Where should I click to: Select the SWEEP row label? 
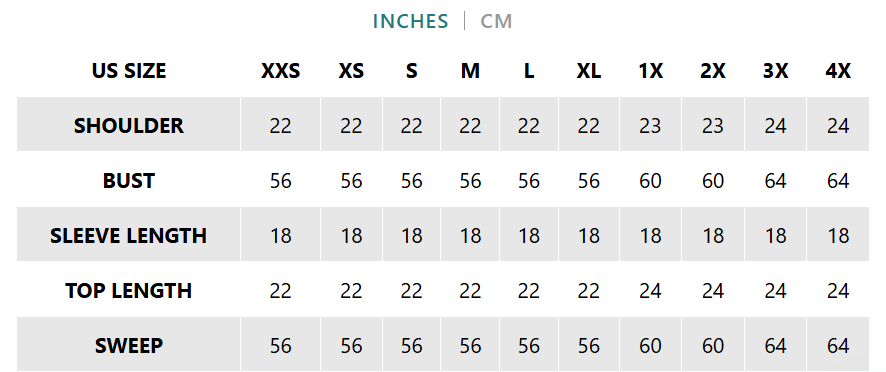click(129, 345)
